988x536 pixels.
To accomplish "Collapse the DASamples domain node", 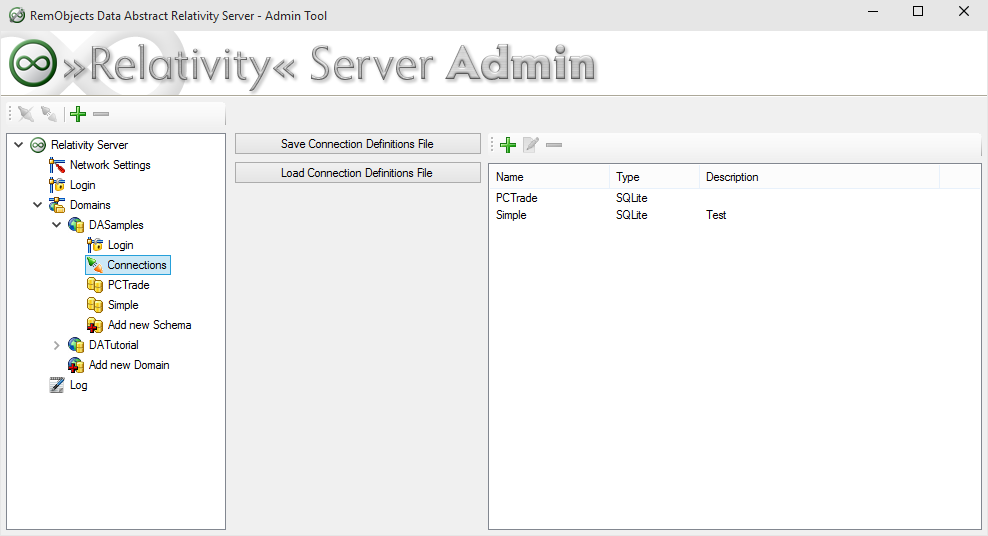I will click(57, 225).
